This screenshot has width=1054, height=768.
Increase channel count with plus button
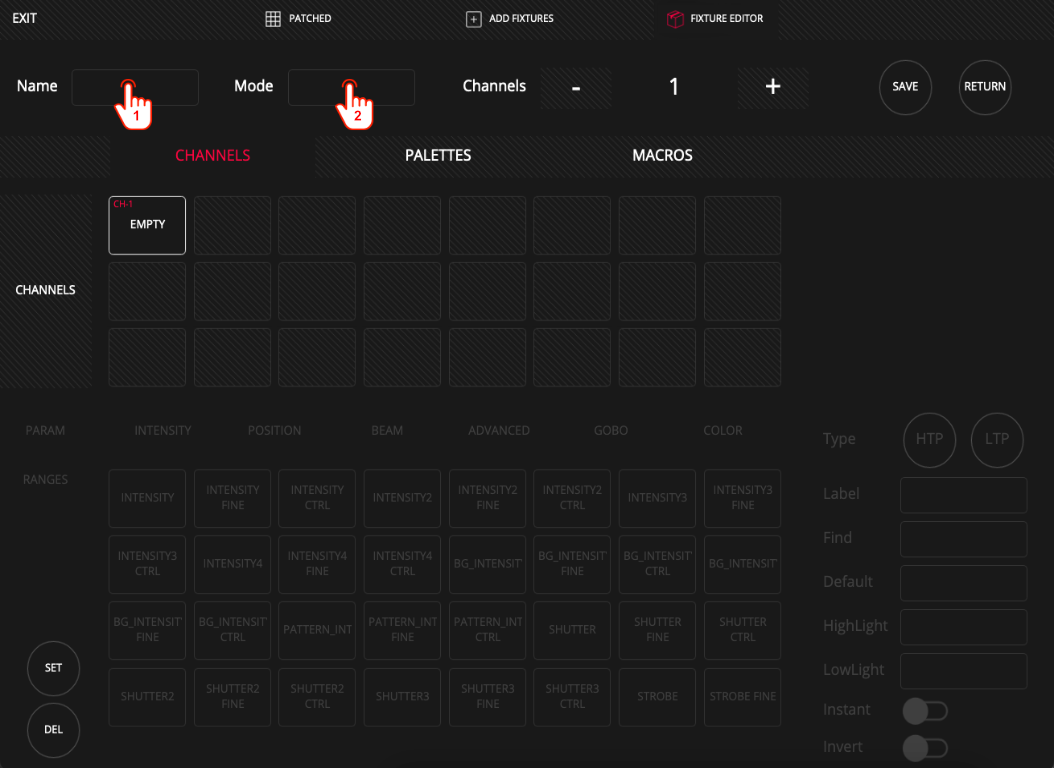[773, 87]
